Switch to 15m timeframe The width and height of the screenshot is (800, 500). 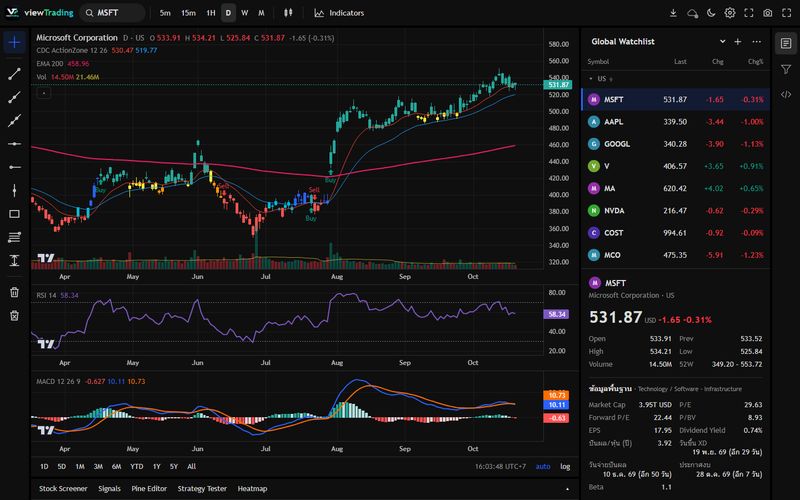click(x=188, y=13)
